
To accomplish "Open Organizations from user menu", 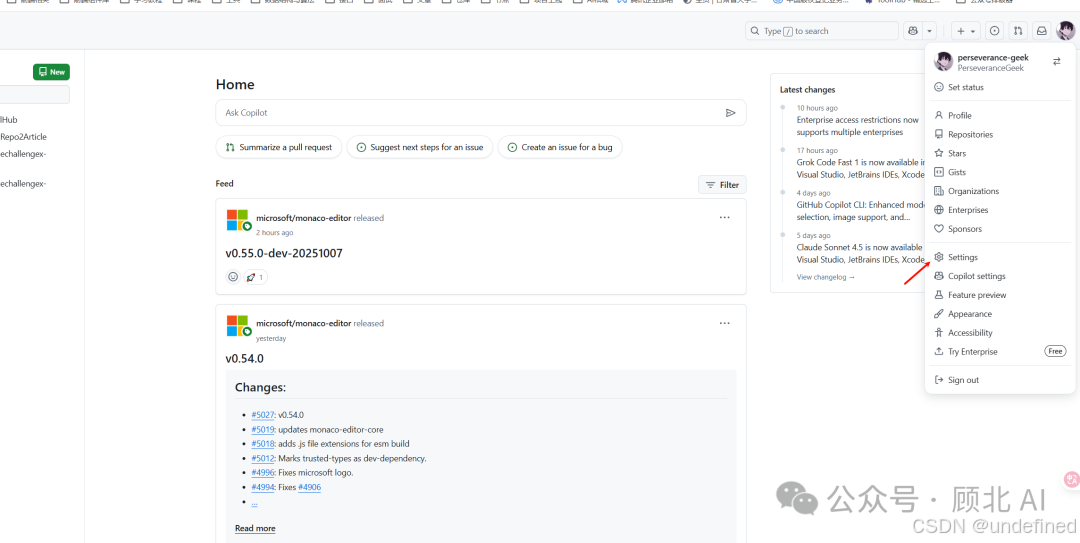I will tap(998, 191).
